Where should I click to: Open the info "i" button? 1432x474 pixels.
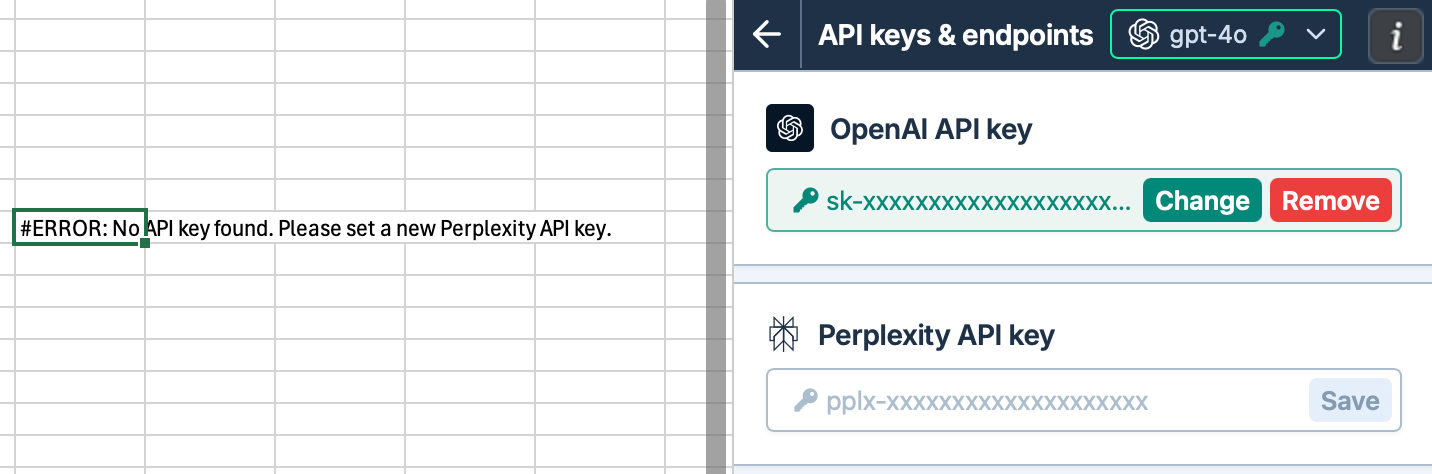tap(1395, 36)
